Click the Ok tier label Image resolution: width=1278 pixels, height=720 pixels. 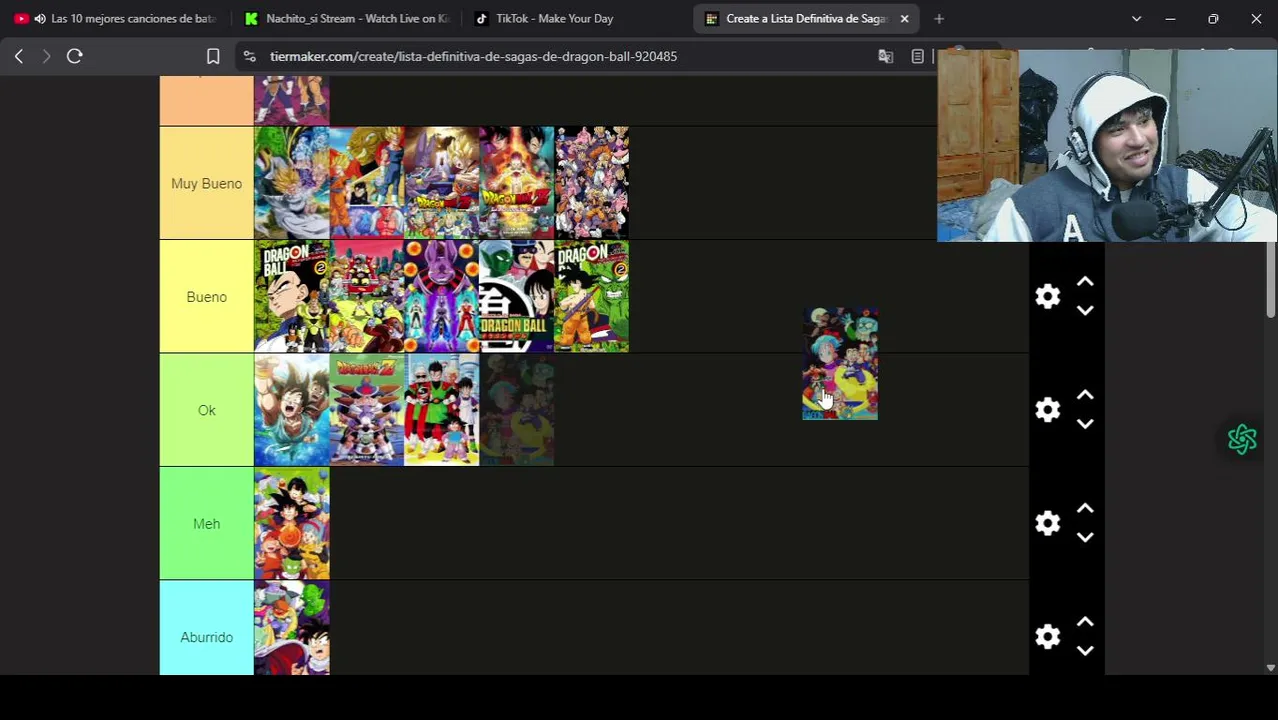pos(207,410)
